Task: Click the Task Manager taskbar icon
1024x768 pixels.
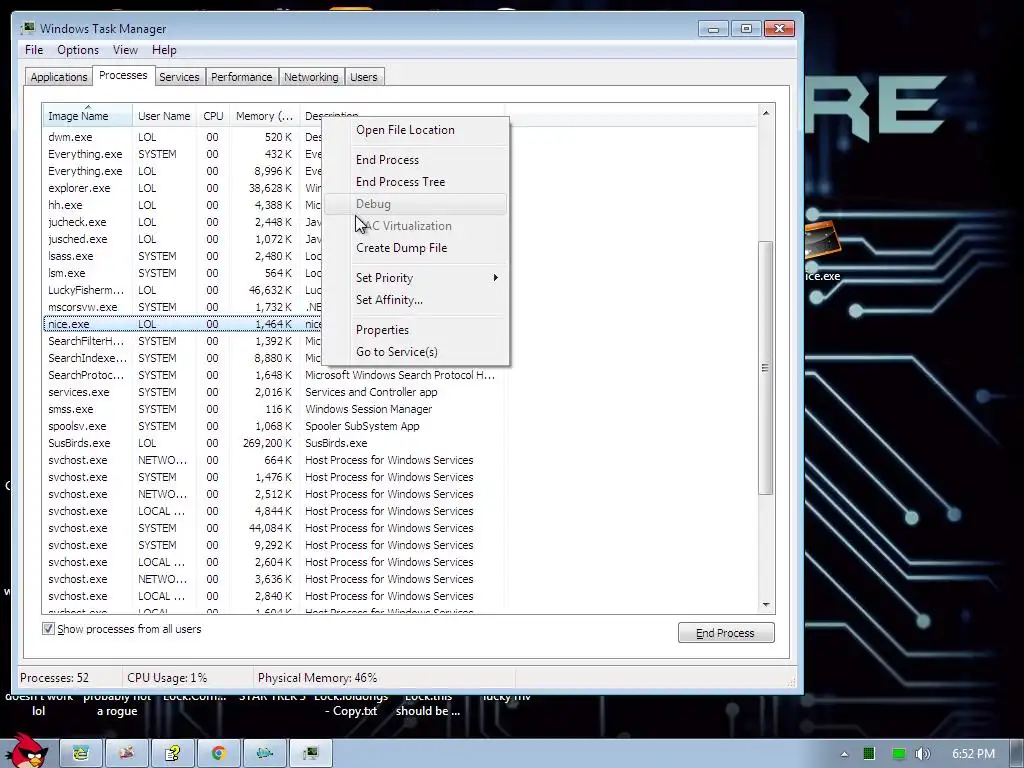Action: click(310, 753)
